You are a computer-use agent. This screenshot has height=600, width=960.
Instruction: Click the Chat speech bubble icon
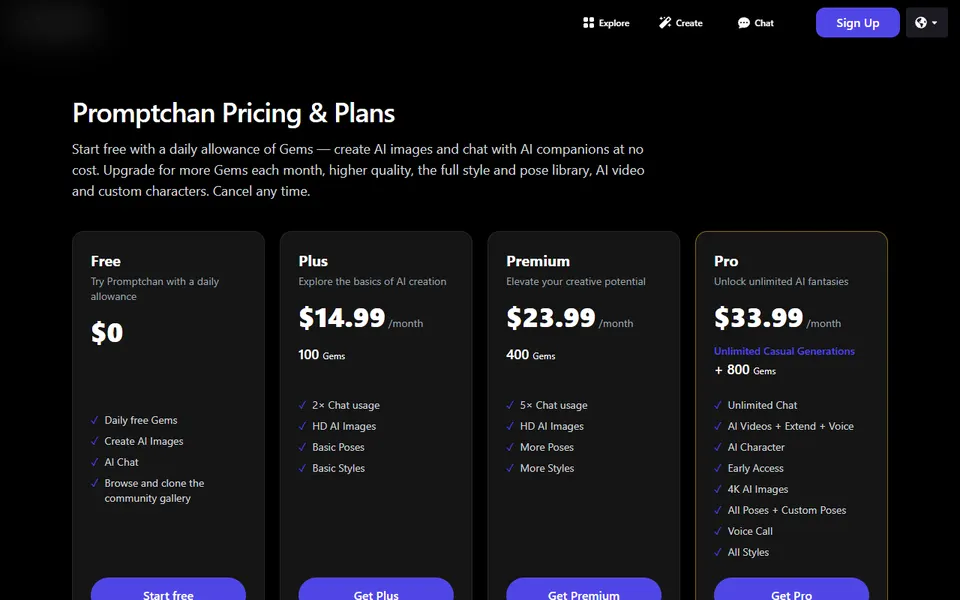pos(743,23)
